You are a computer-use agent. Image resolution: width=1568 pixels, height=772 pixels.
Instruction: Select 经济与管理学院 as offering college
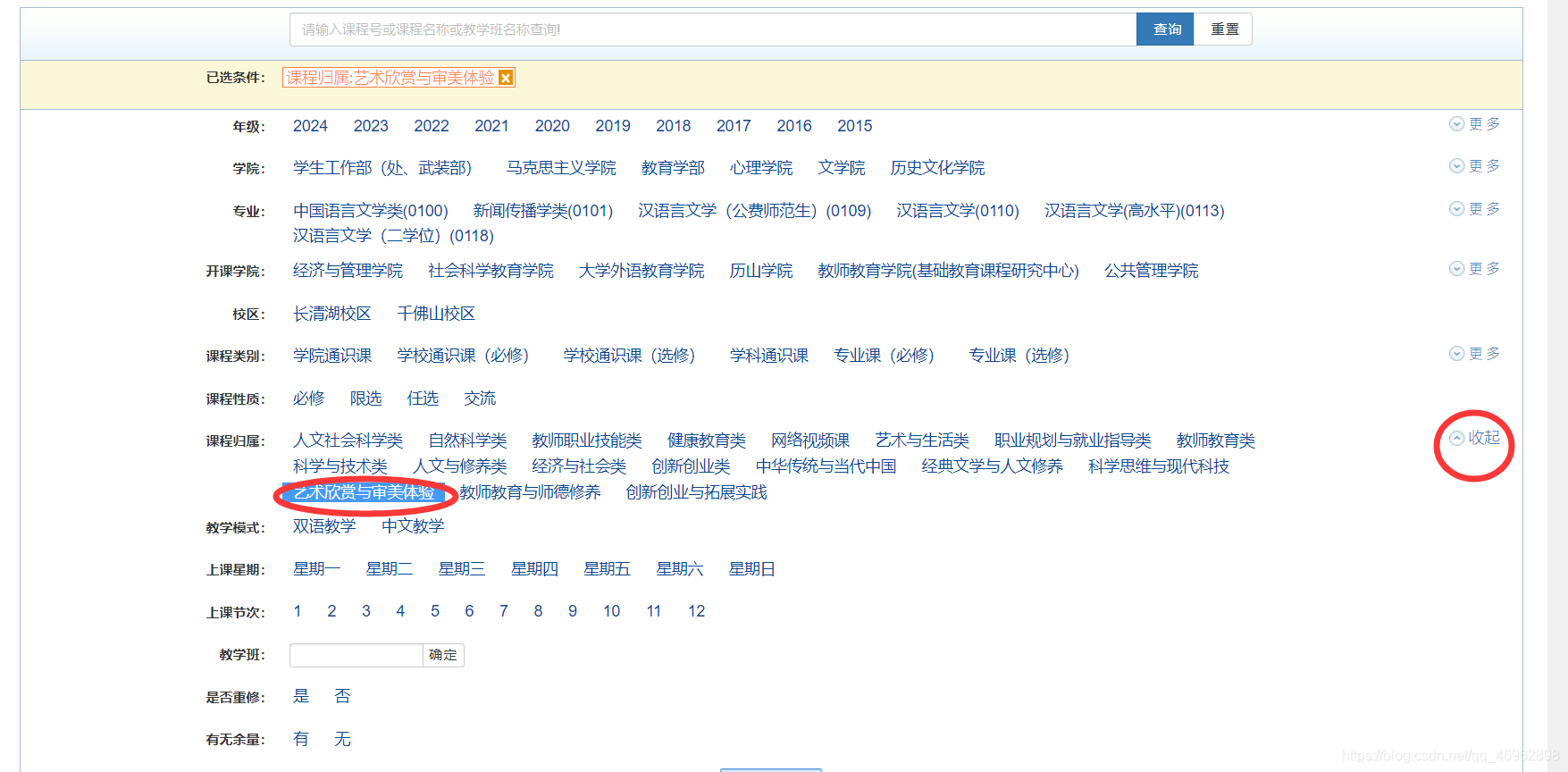click(348, 271)
